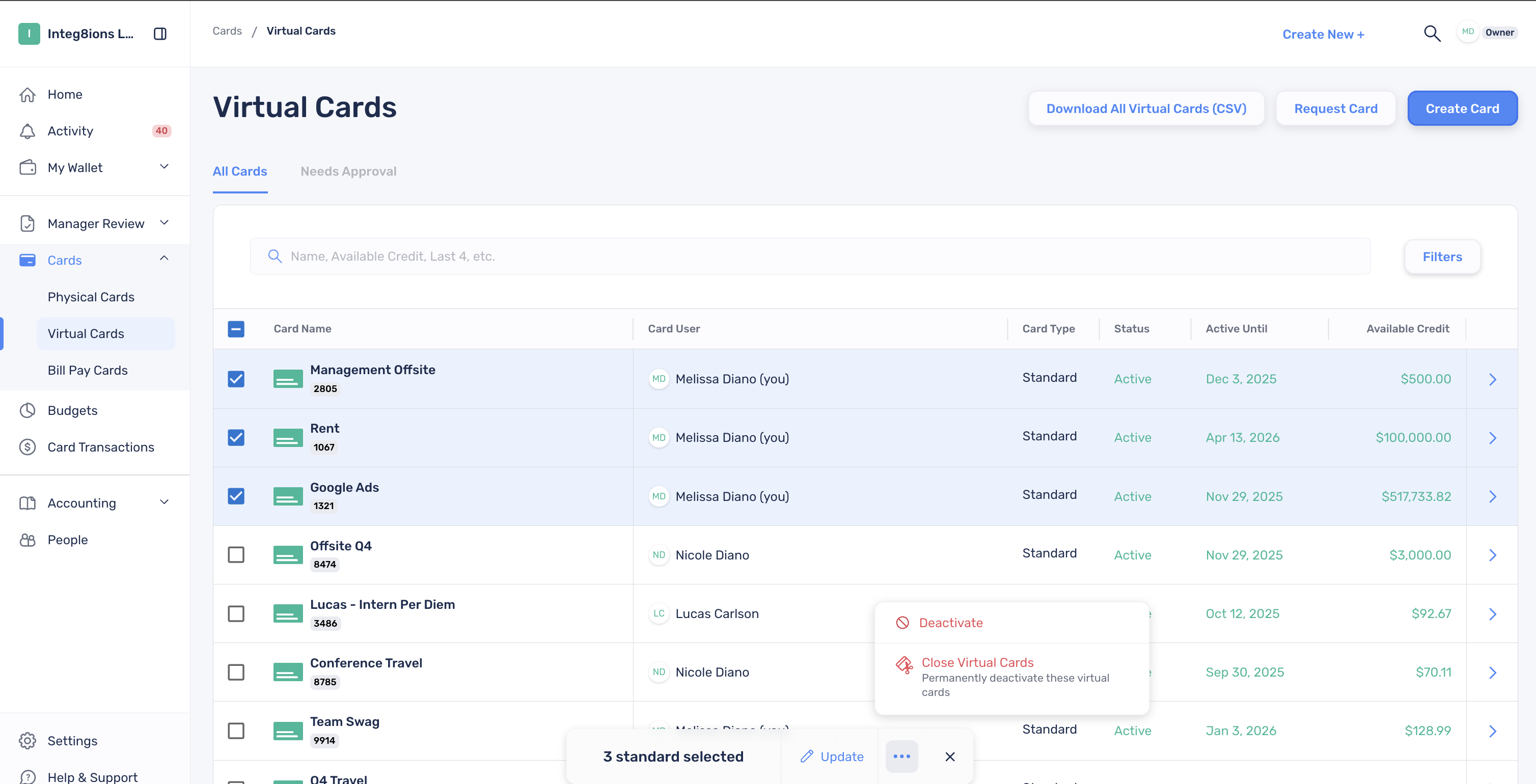Click the Activity 40 notifications badge
Image resolution: width=1536 pixels, height=784 pixels.
pyautogui.click(x=161, y=130)
